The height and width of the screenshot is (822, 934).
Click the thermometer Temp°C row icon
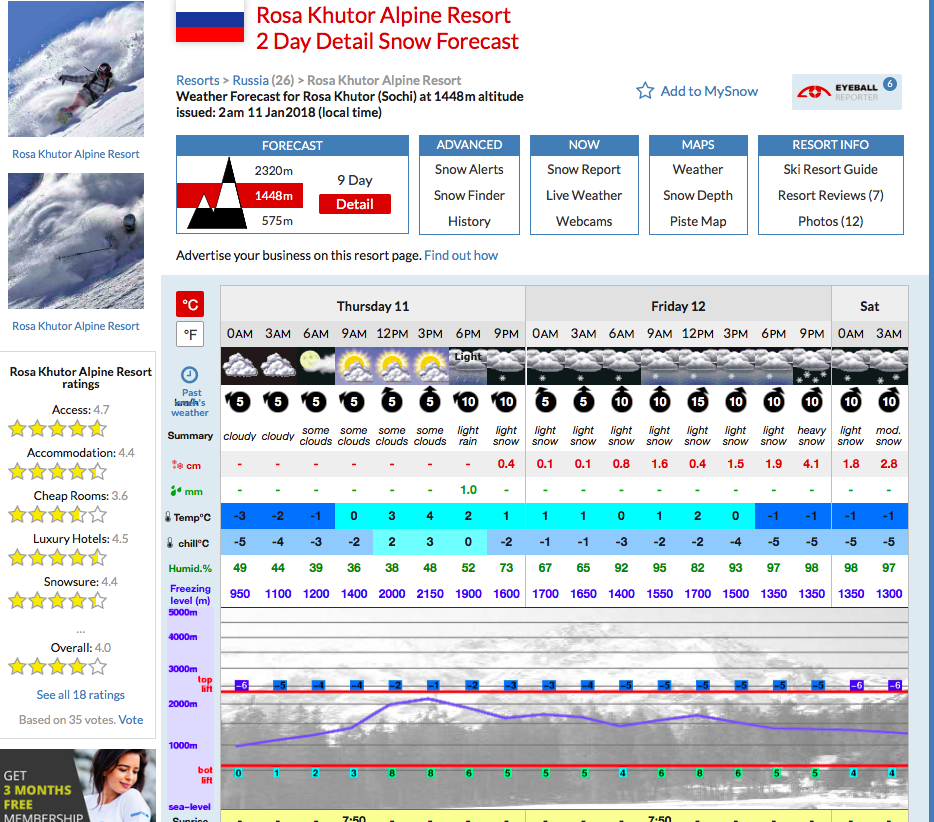pos(168,516)
